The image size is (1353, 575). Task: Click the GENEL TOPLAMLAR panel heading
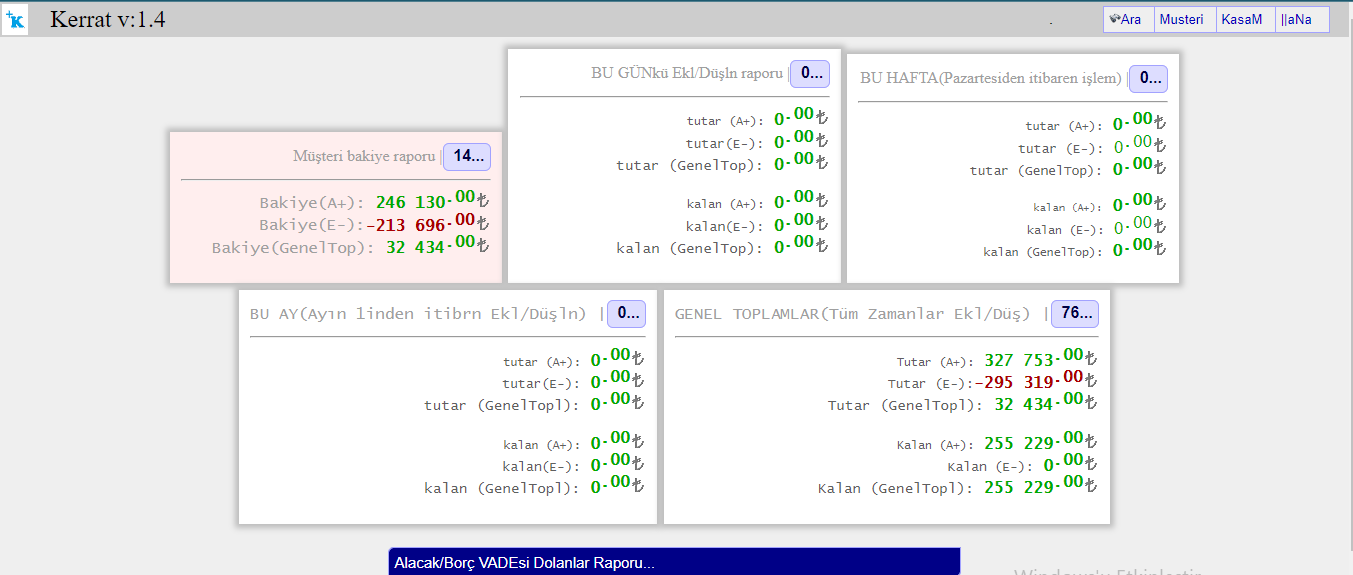(852, 314)
